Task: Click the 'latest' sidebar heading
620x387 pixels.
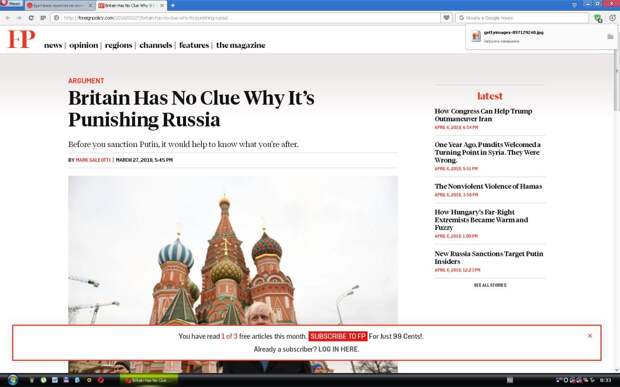Action: [490, 96]
